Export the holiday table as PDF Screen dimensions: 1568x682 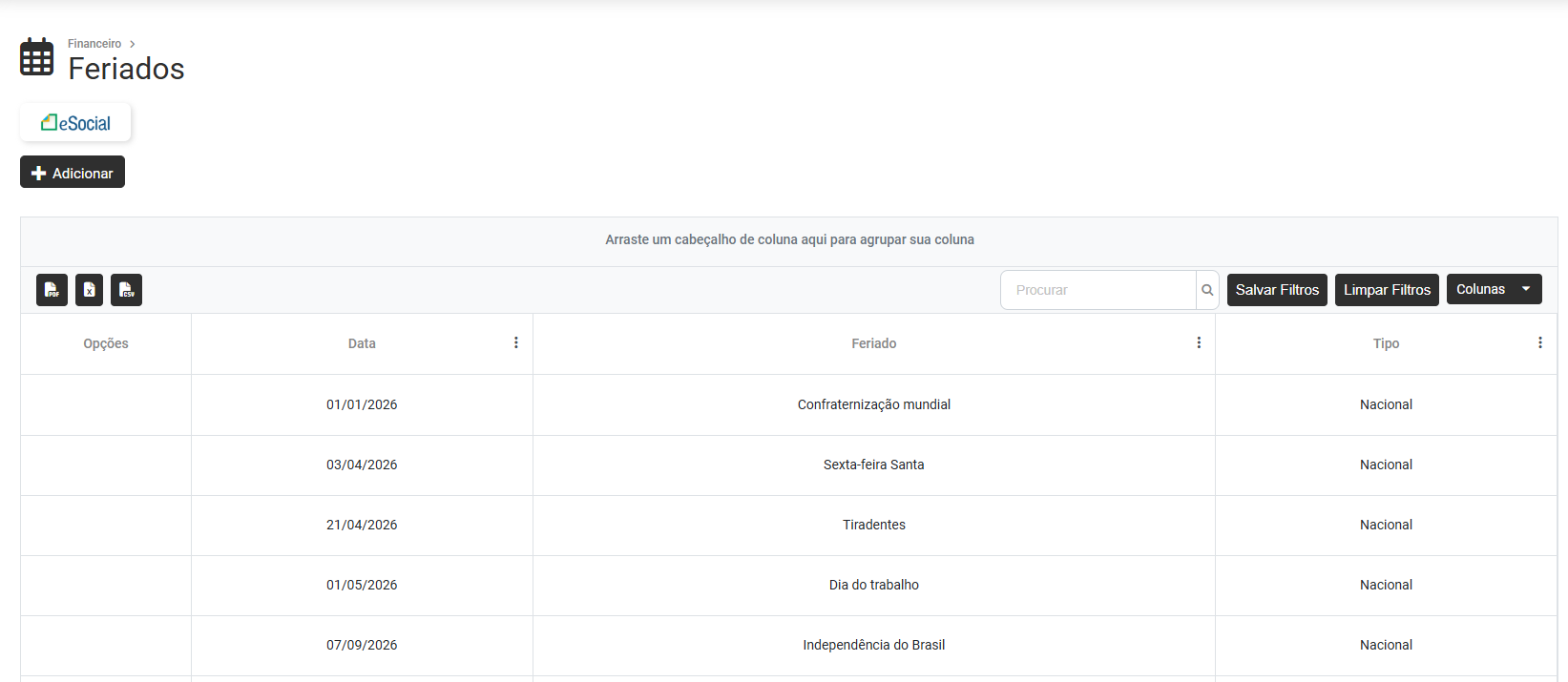point(52,290)
